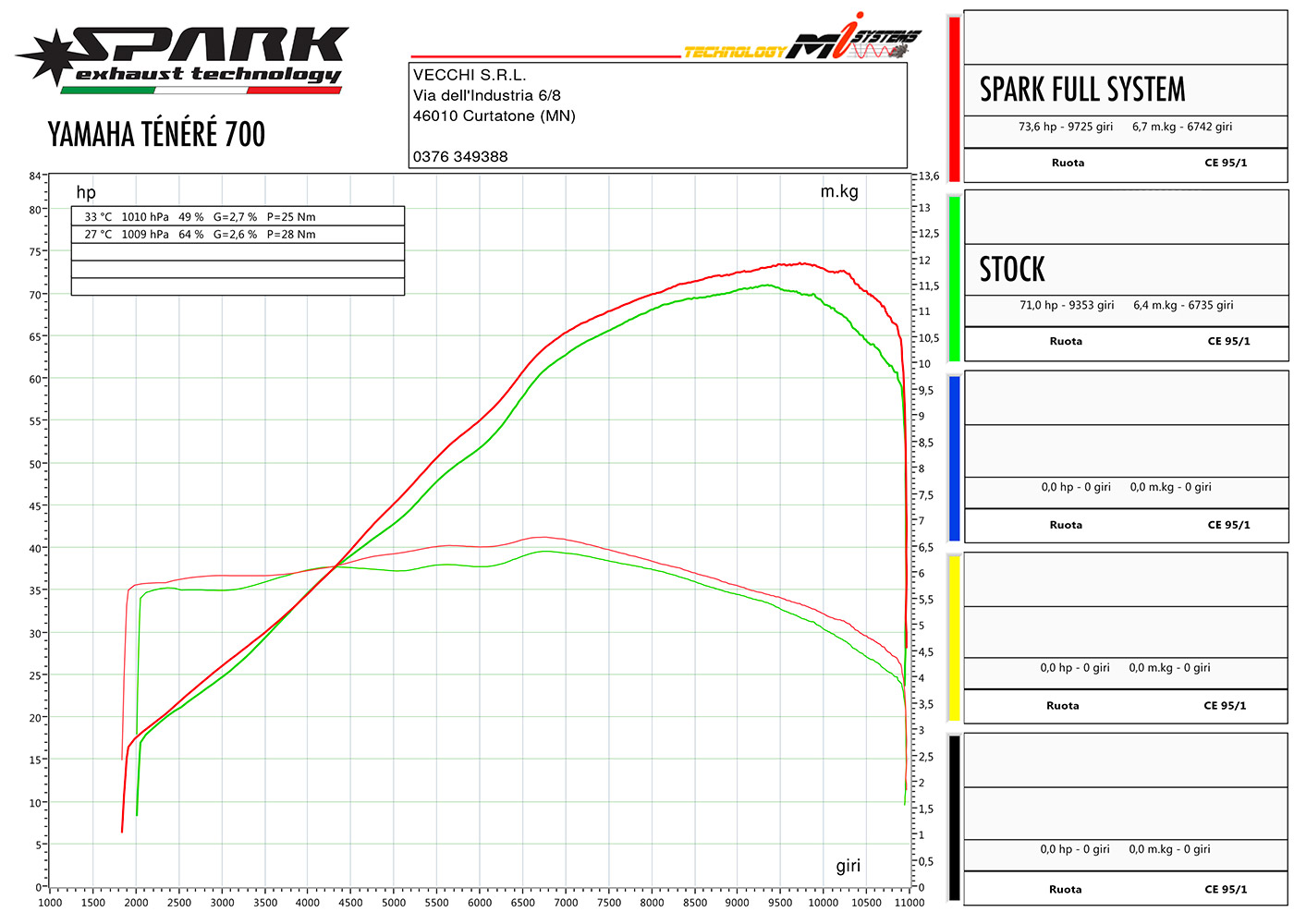Screen dimensions: 1294x924
Task: Click the black star in Spark logo
Action: 48,55
